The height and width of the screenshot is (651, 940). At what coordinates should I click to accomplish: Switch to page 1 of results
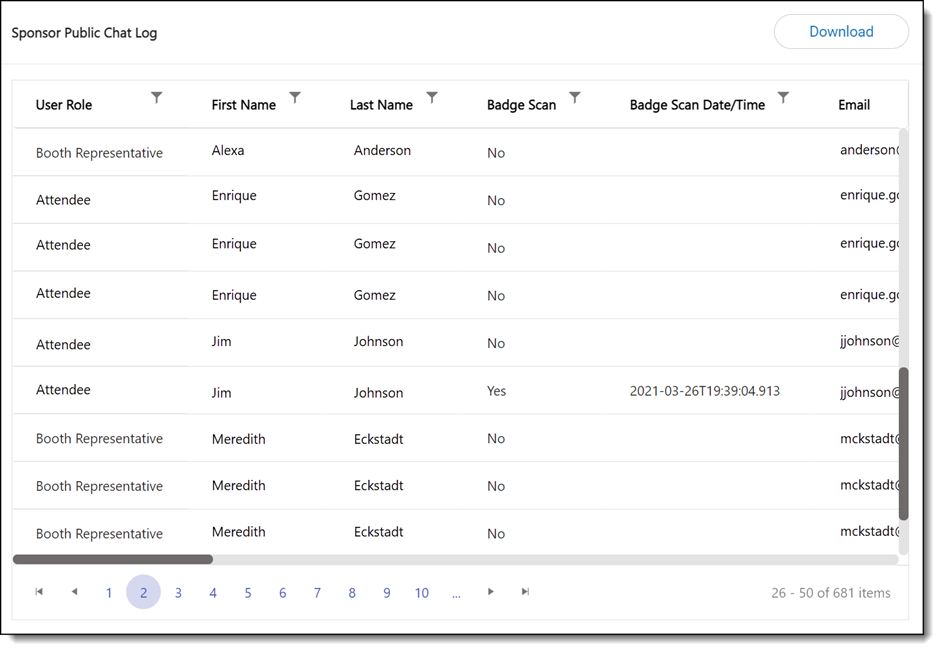click(x=109, y=593)
